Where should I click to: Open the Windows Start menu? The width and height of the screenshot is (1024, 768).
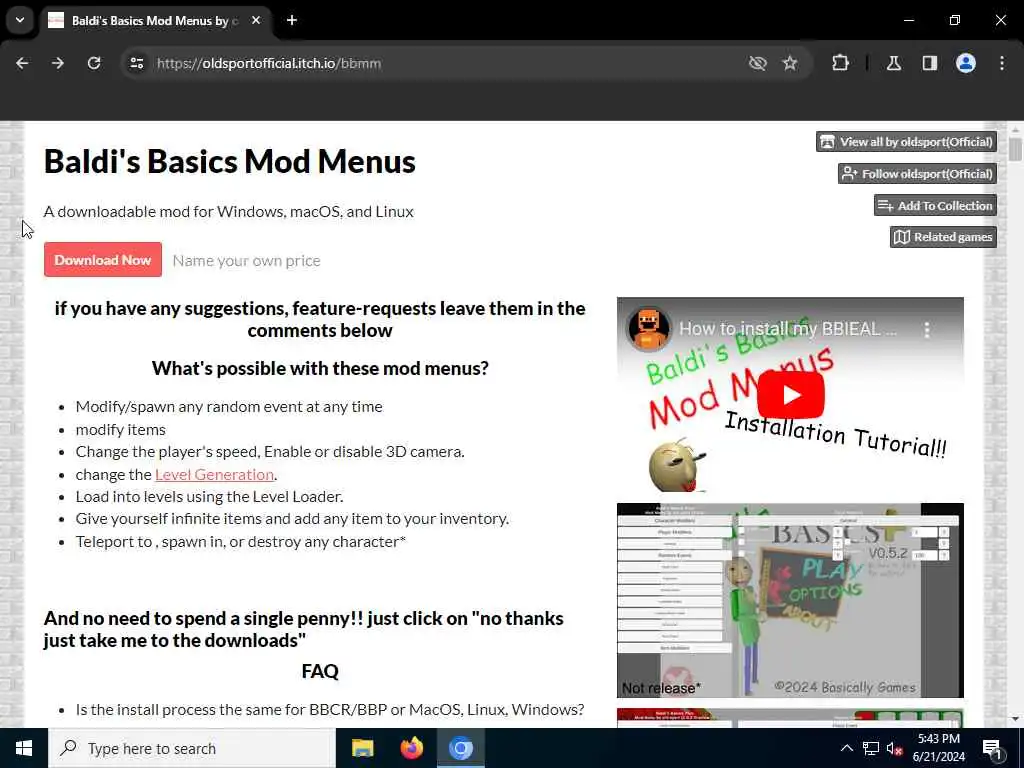pos(24,748)
